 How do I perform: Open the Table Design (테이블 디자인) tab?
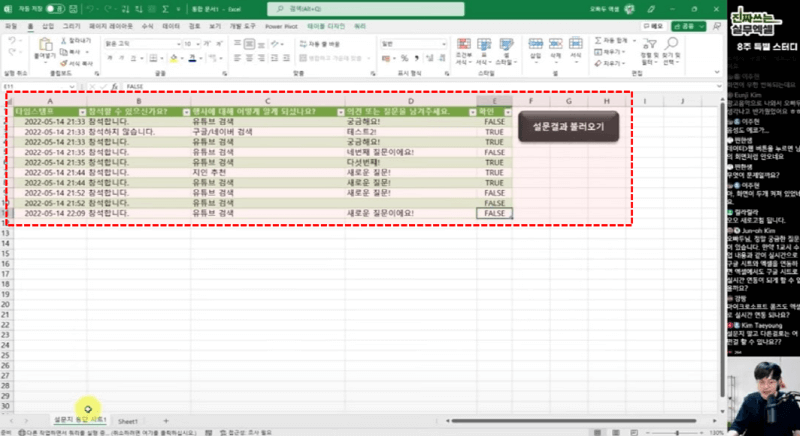326,26
